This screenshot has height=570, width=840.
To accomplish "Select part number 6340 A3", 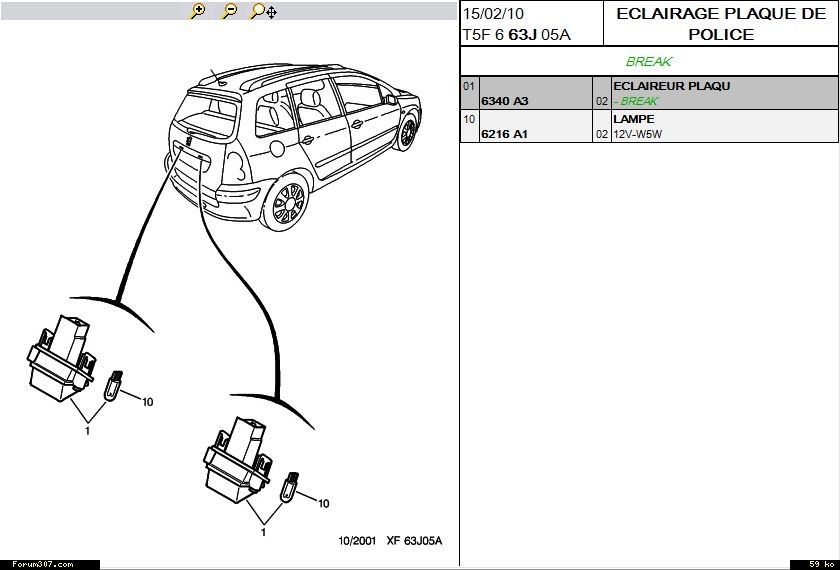I will point(505,102).
